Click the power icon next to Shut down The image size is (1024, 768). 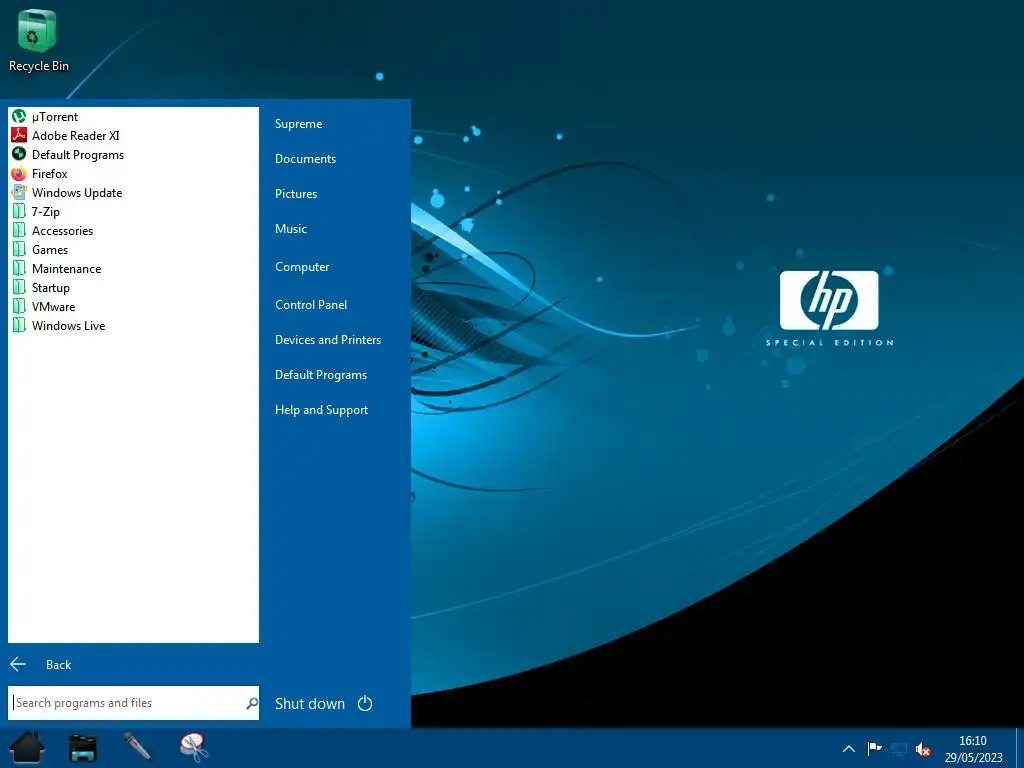coord(365,703)
